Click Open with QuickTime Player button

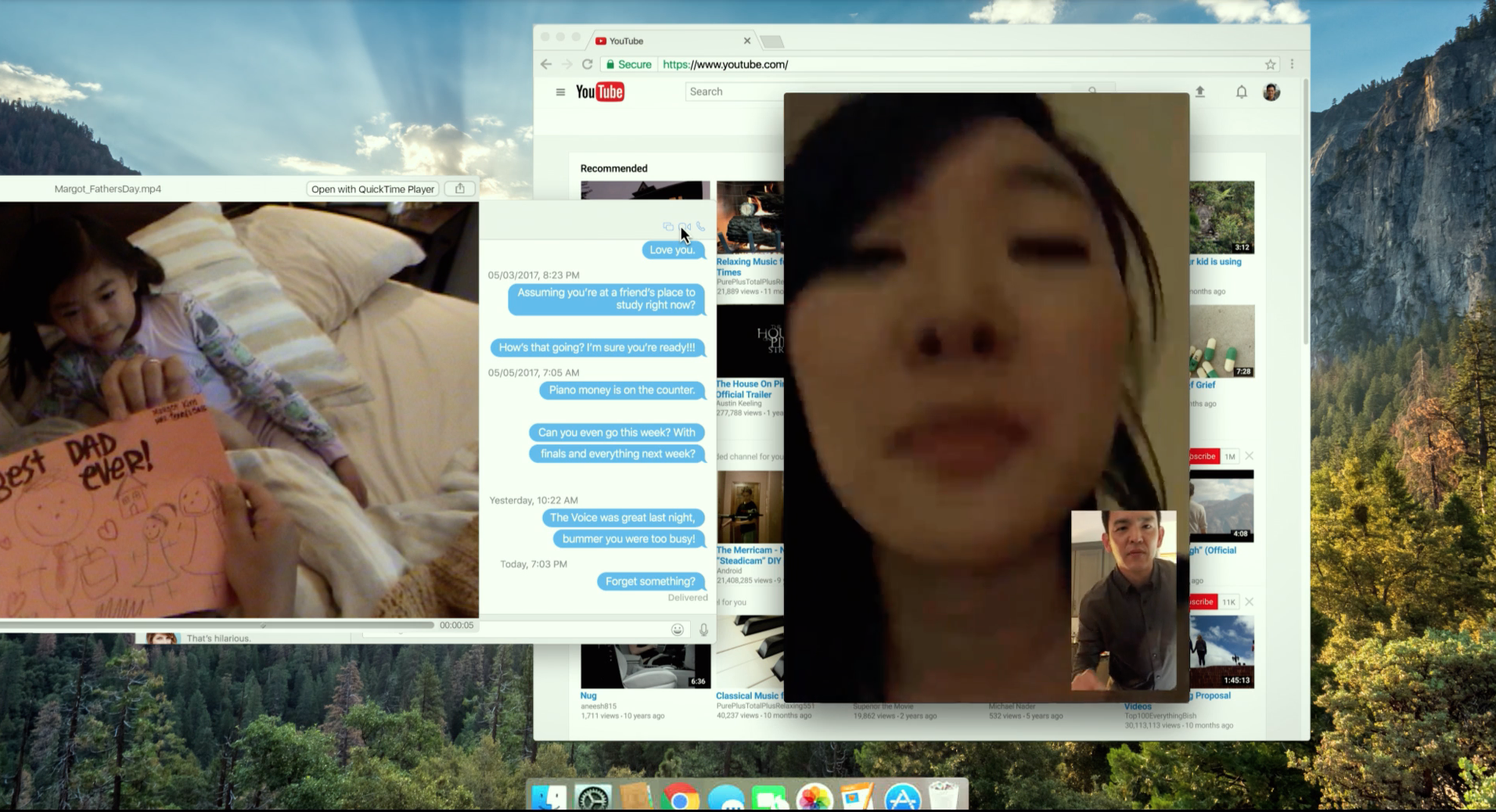coord(372,189)
